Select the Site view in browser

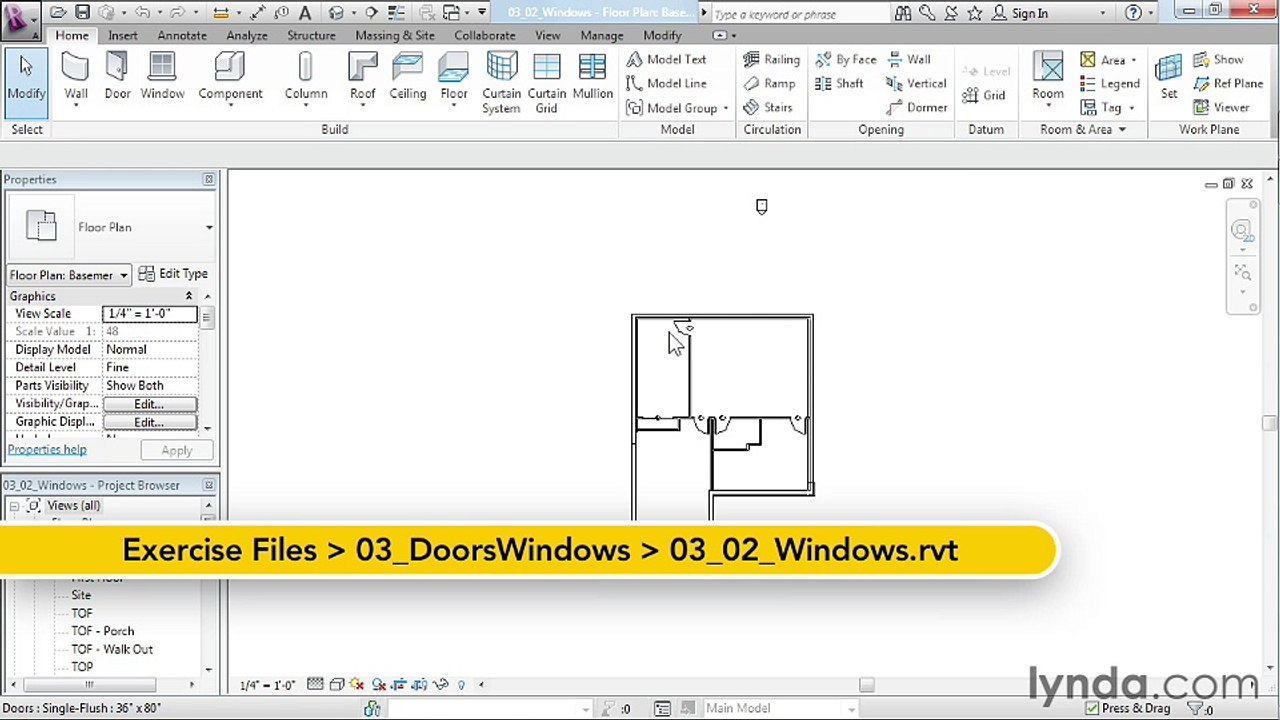(x=81, y=595)
